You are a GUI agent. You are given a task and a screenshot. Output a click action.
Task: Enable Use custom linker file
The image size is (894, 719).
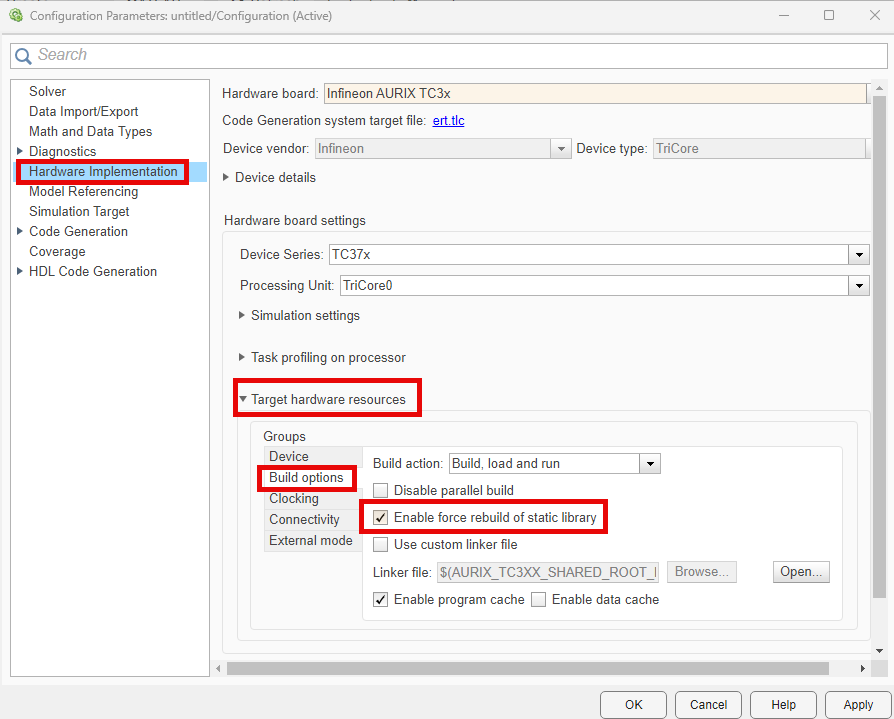[x=381, y=545]
